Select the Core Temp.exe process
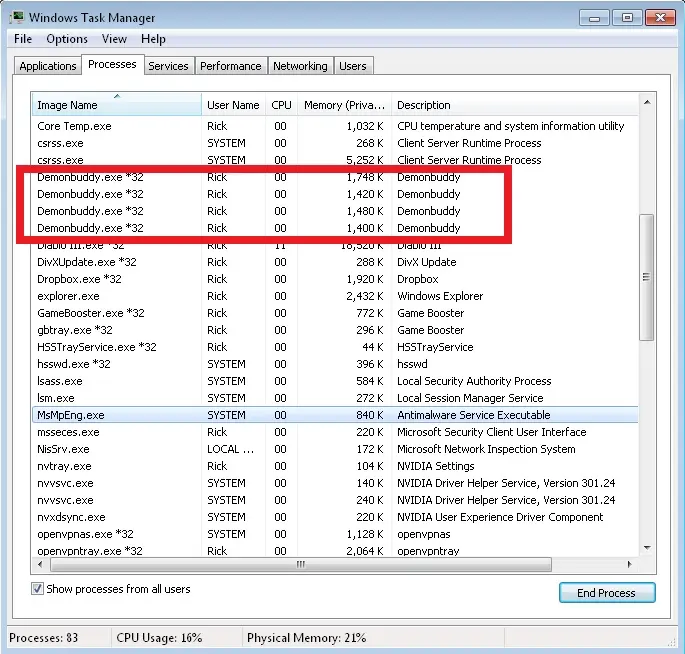Viewport: 685px width, 654px height. tap(335, 126)
